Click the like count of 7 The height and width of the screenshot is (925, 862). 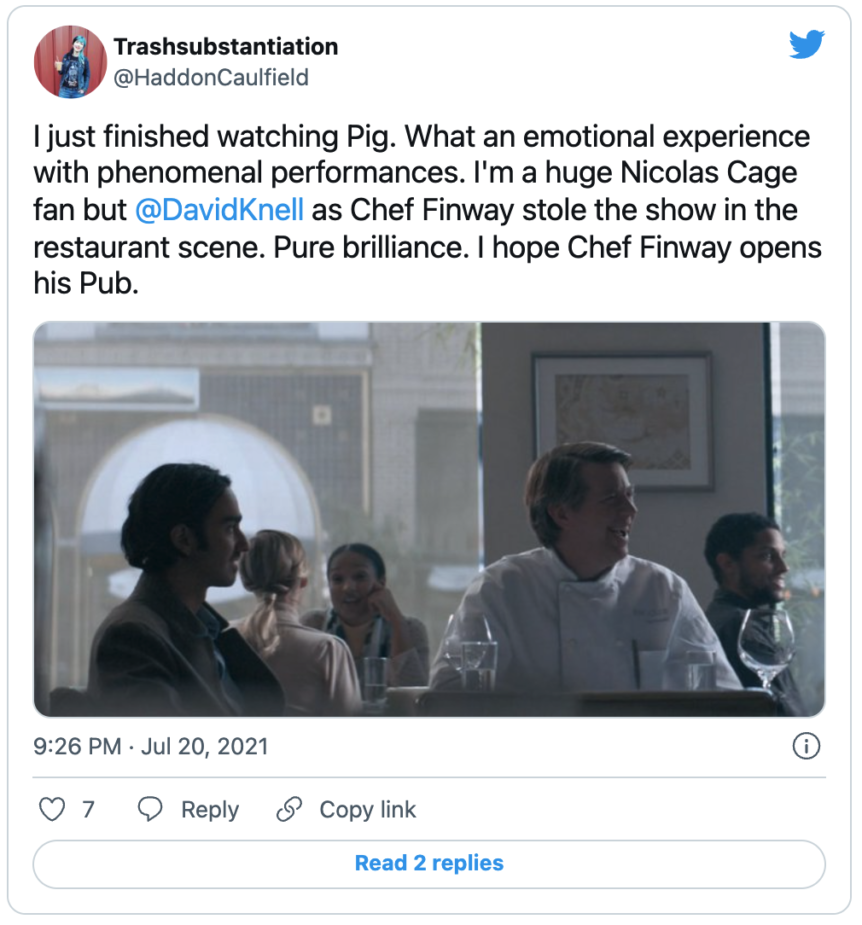pos(89,809)
